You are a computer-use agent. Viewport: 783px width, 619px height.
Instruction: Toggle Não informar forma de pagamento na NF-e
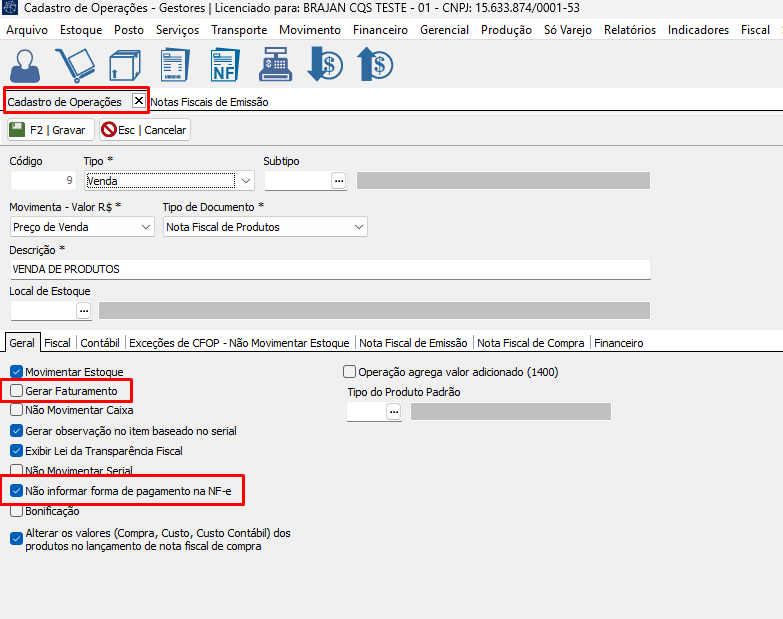pyautogui.click(x=16, y=490)
